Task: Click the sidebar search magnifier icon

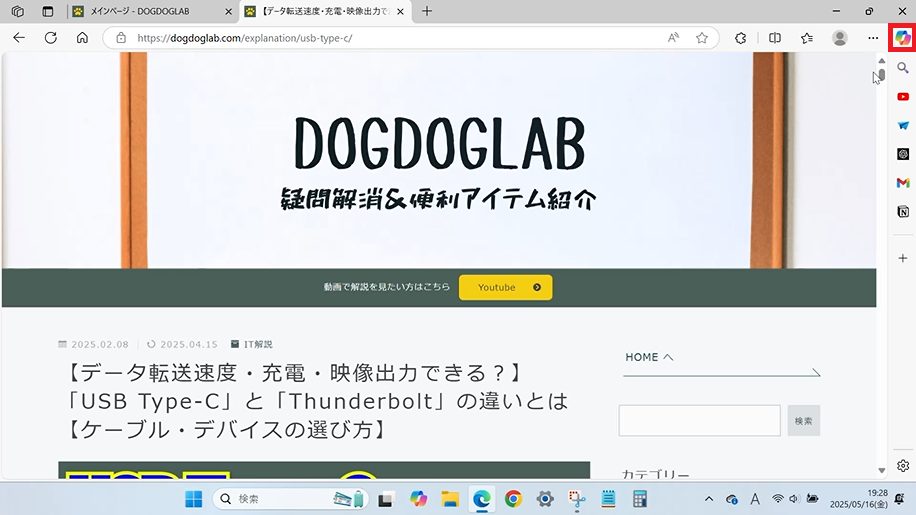Action: (x=902, y=67)
